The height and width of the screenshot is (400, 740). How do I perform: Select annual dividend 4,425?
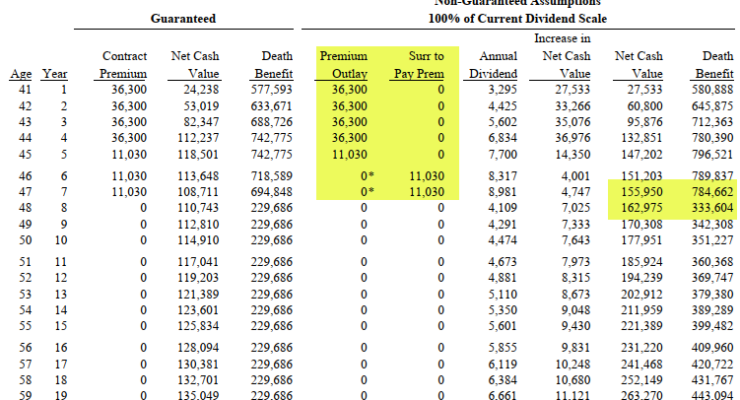[x=503, y=106]
